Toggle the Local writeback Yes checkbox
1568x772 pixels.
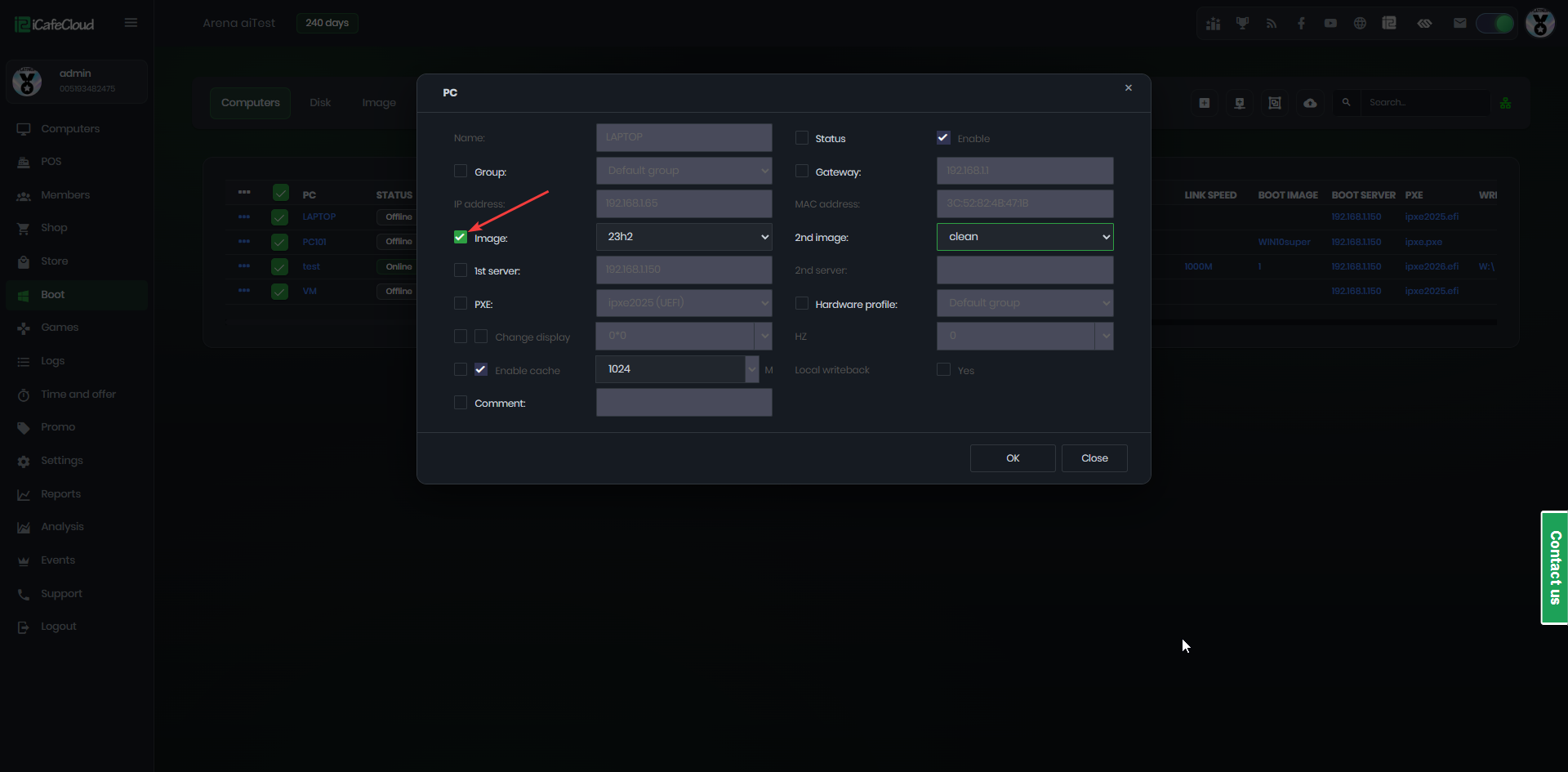click(943, 370)
